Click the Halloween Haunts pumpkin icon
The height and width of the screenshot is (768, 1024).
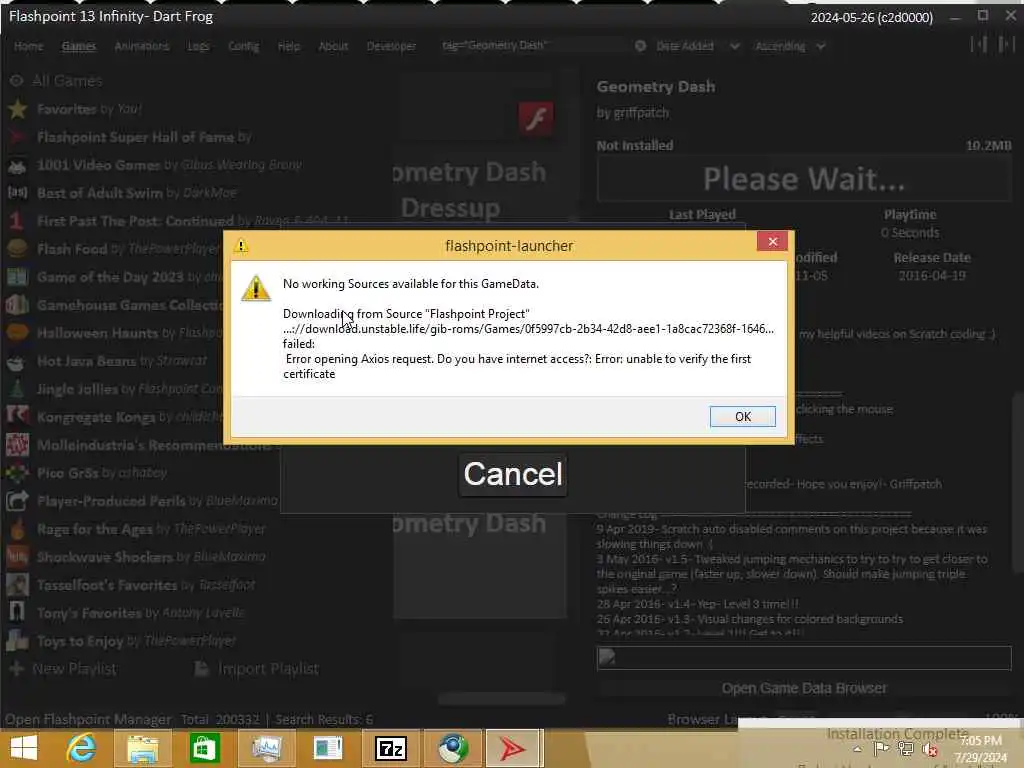coord(17,333)
